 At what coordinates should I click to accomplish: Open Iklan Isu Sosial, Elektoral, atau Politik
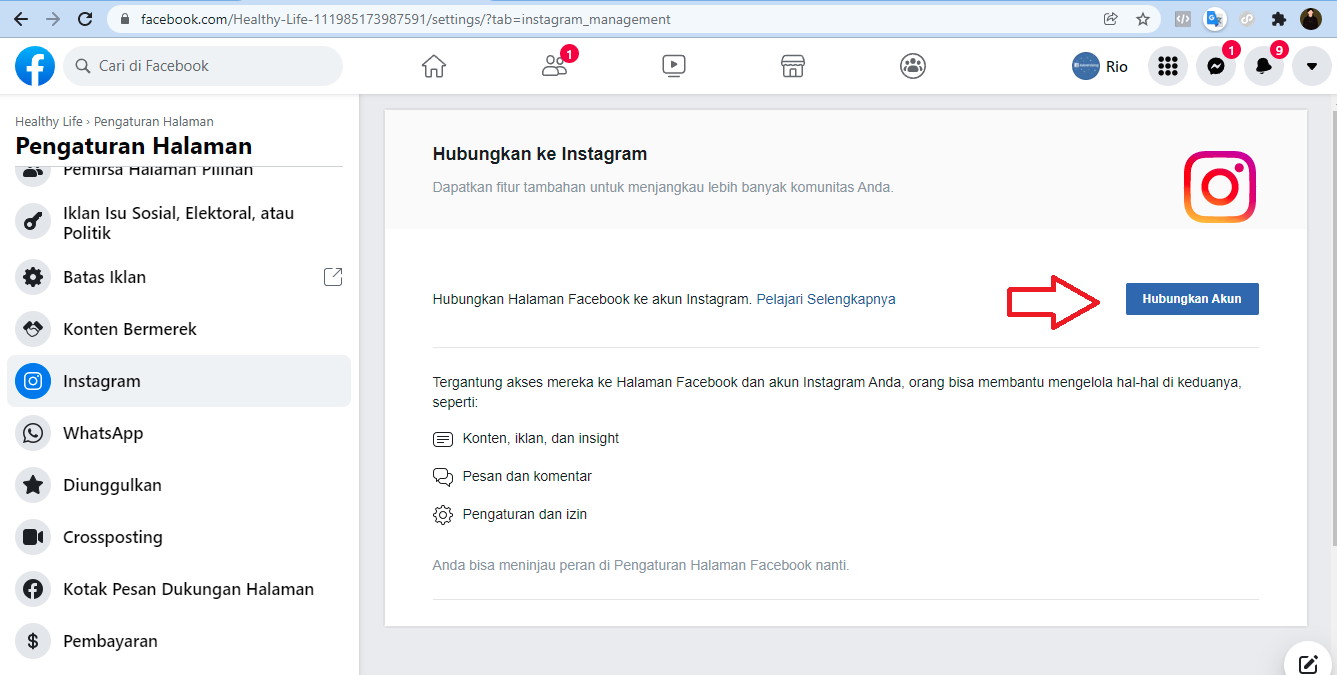[x=179, y=223]
